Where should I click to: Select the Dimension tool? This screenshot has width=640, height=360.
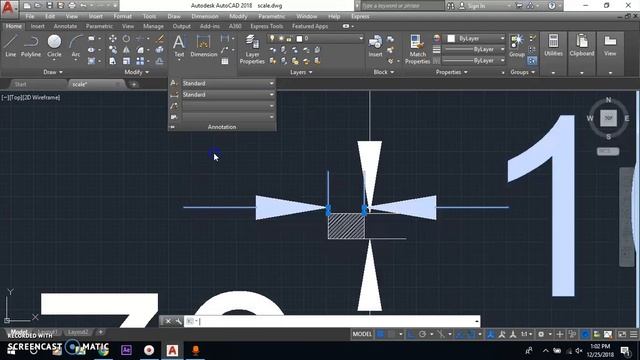click(x=204, y=46)
